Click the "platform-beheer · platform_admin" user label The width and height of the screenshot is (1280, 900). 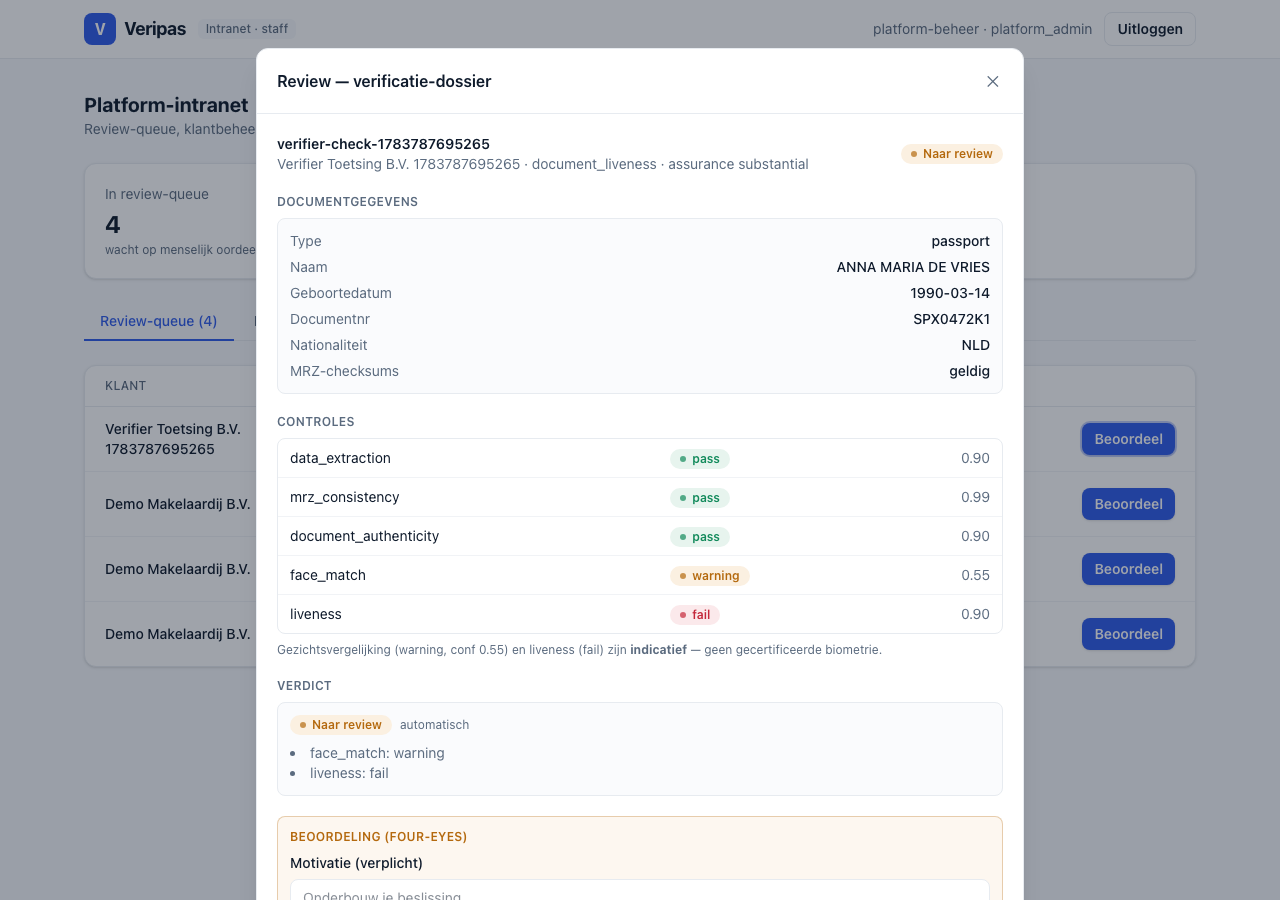pyautogui.click(x=982, y=29)
